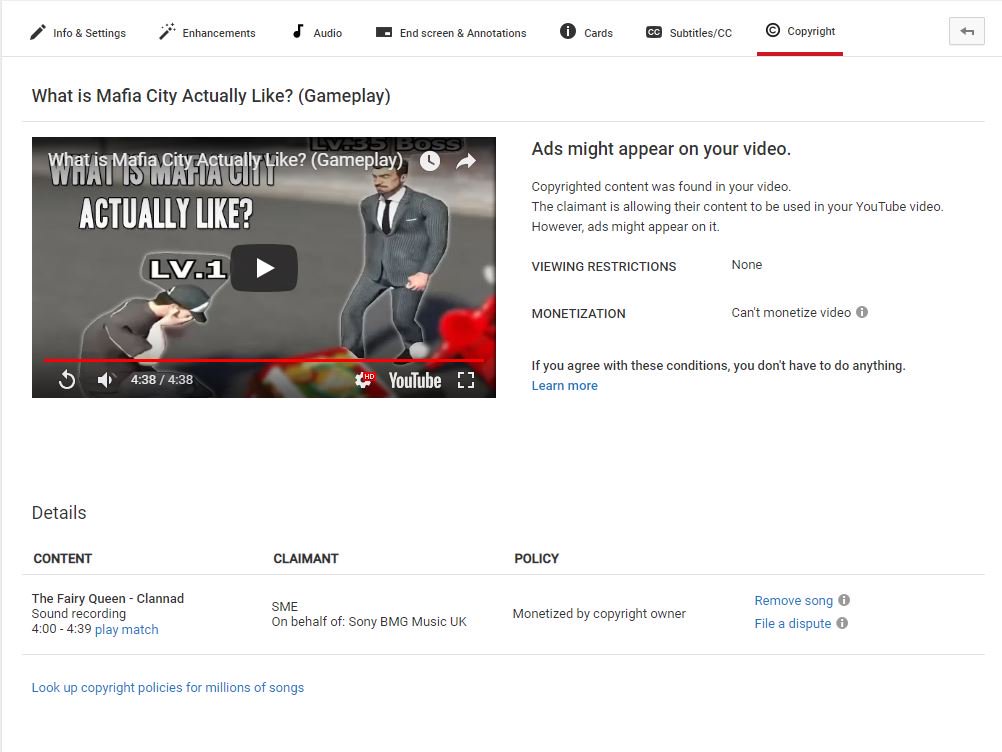
Task: Click the red video progress bar
Action: click(x=264, y=361)
